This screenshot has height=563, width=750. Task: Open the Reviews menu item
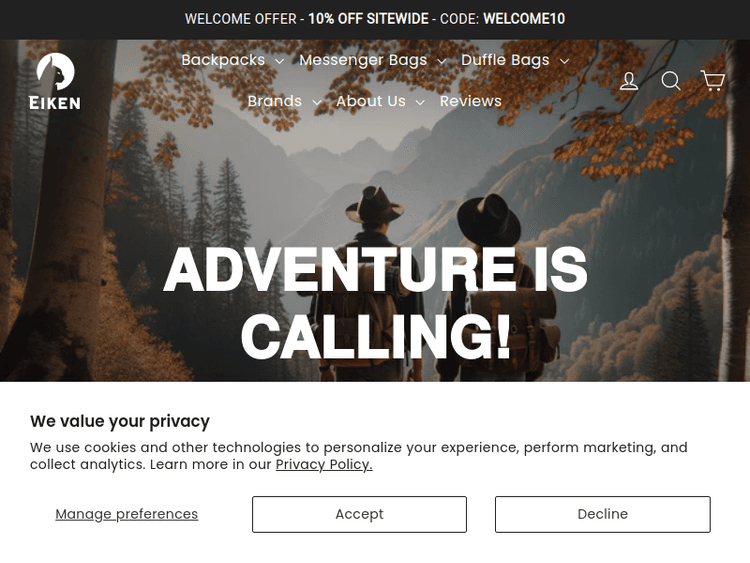point(471,101)
